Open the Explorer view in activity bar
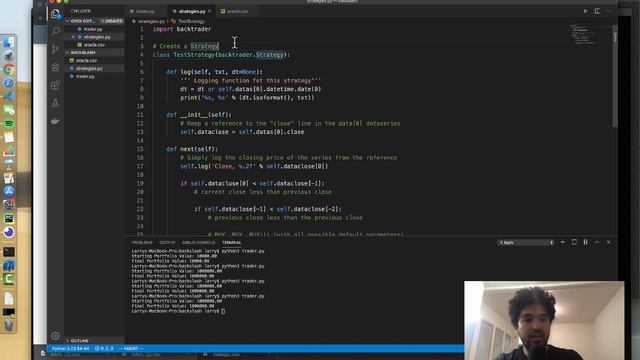 (56, 14)
